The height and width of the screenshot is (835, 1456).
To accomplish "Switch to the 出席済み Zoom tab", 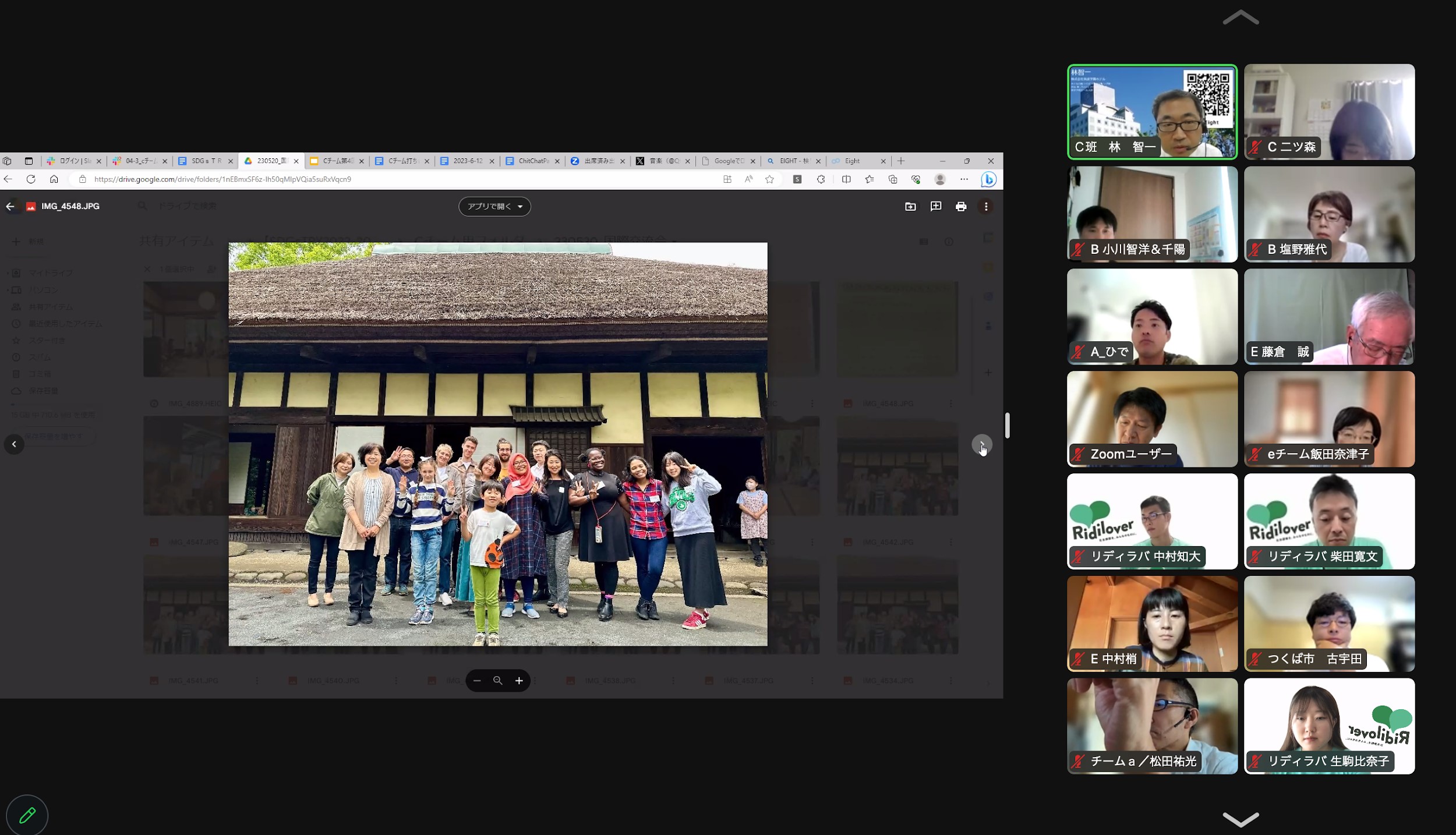I will pyautogui.click(x=598, y=161).
